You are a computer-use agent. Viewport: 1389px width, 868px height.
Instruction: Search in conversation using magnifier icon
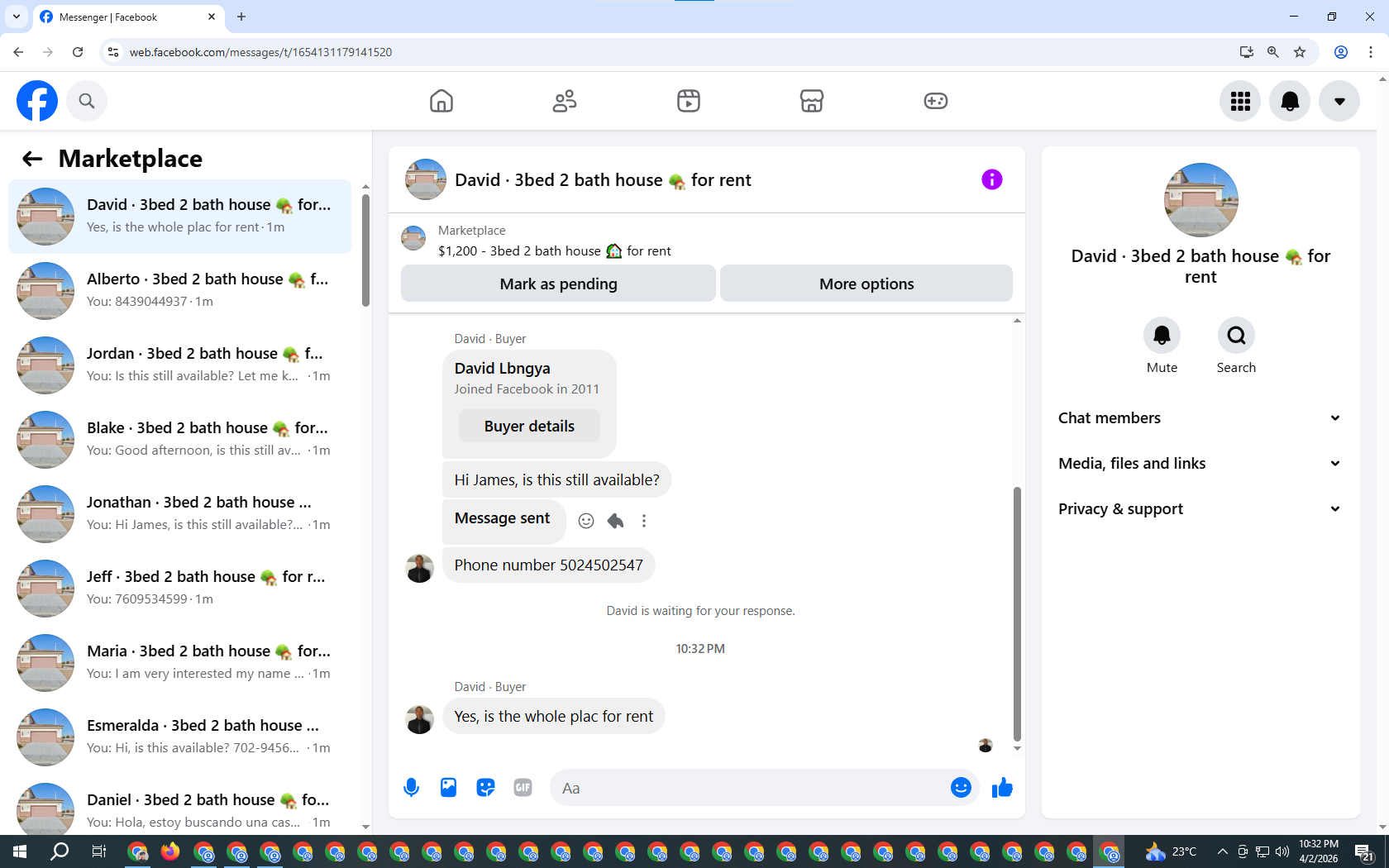[1236, 335]
